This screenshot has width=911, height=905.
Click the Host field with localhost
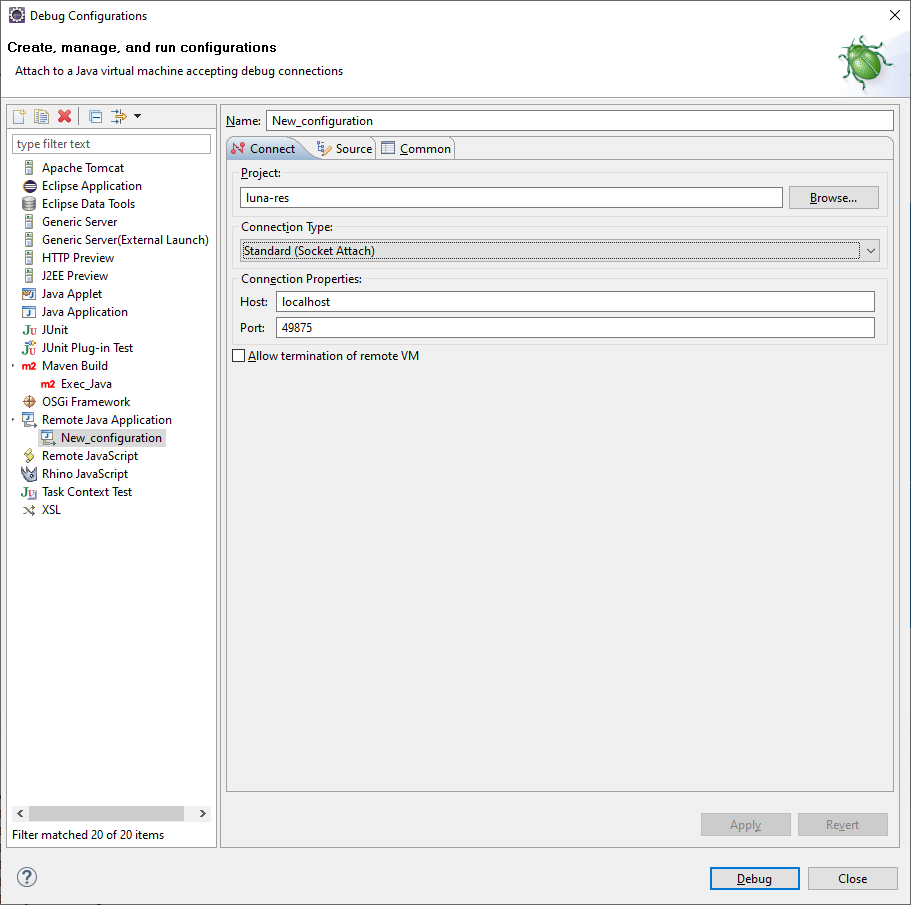coord(575,302)
